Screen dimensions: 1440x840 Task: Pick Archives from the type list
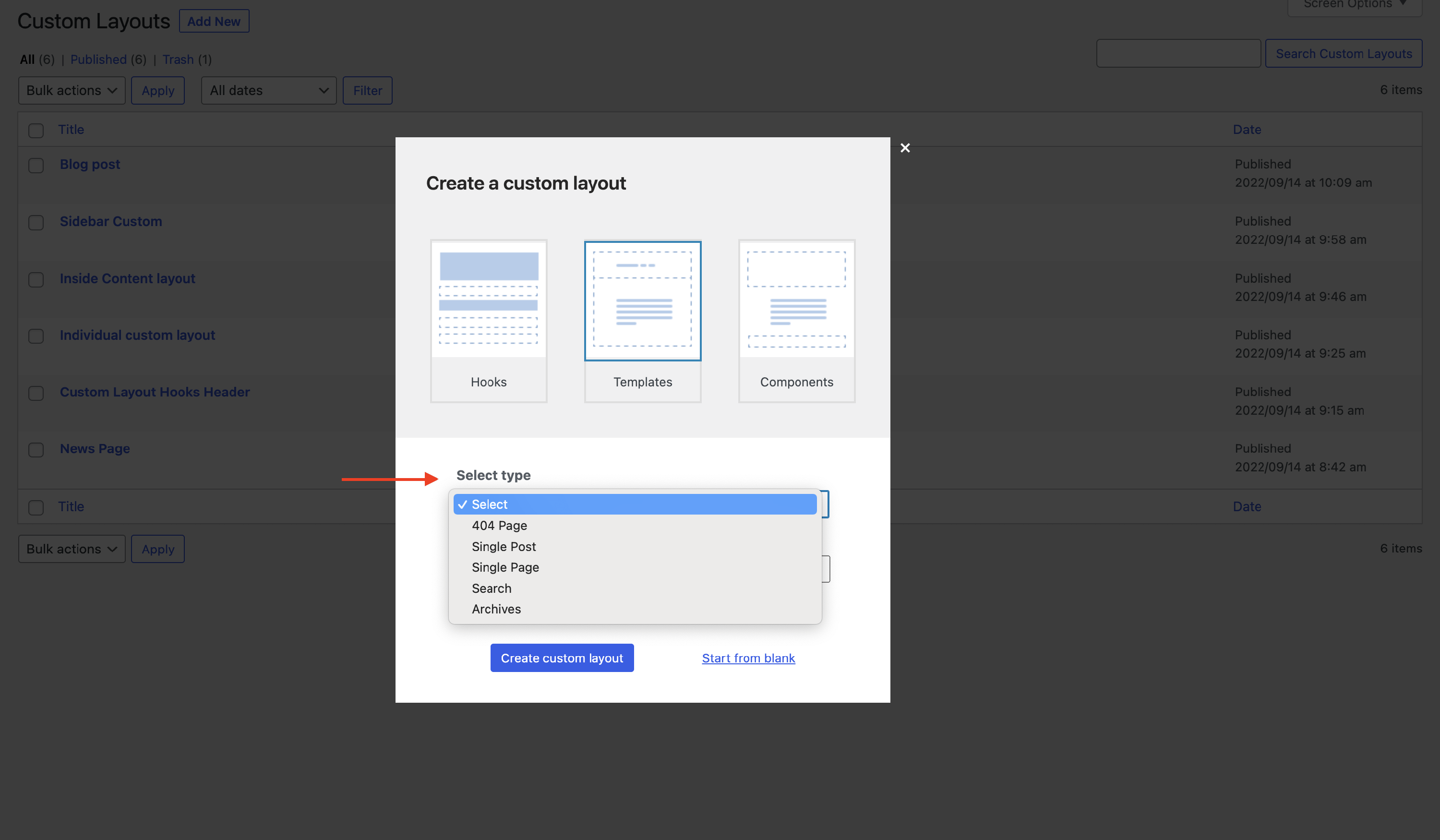point(496,609)
